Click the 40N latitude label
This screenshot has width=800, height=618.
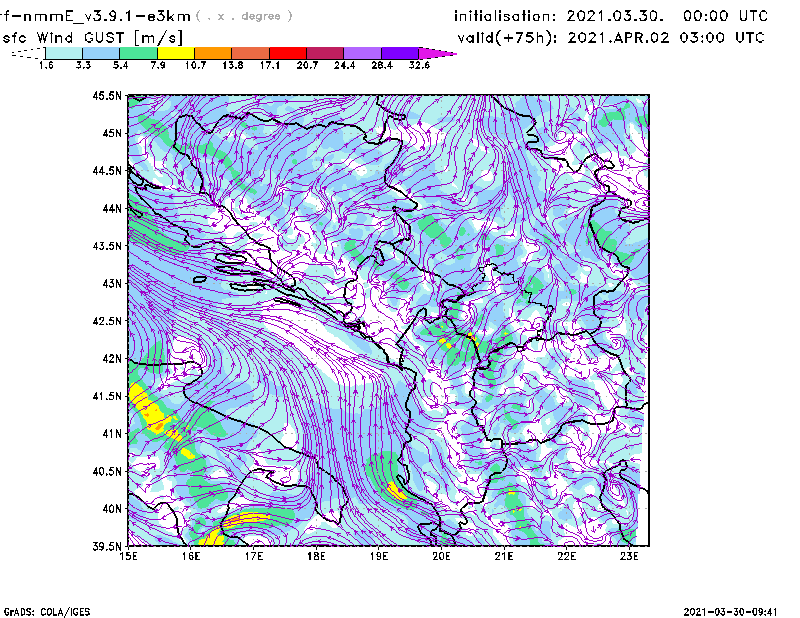(x=112, y=509)
